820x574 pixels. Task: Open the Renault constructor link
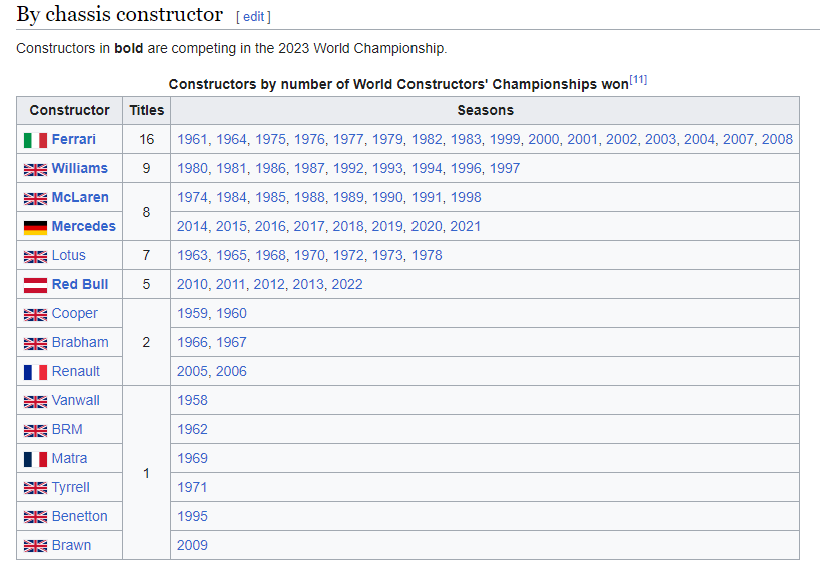(x=76, y=372)
